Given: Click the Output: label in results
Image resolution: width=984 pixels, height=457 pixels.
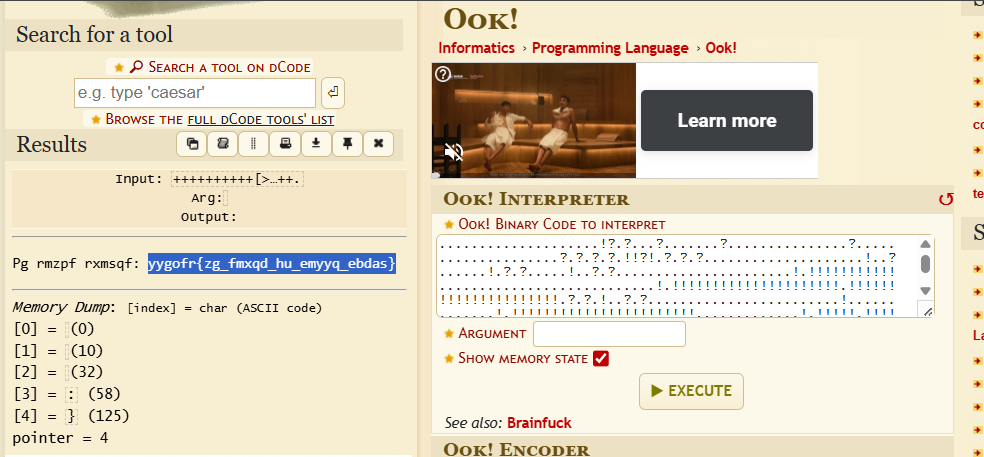Looking at the screenshot, I should 208,217.
